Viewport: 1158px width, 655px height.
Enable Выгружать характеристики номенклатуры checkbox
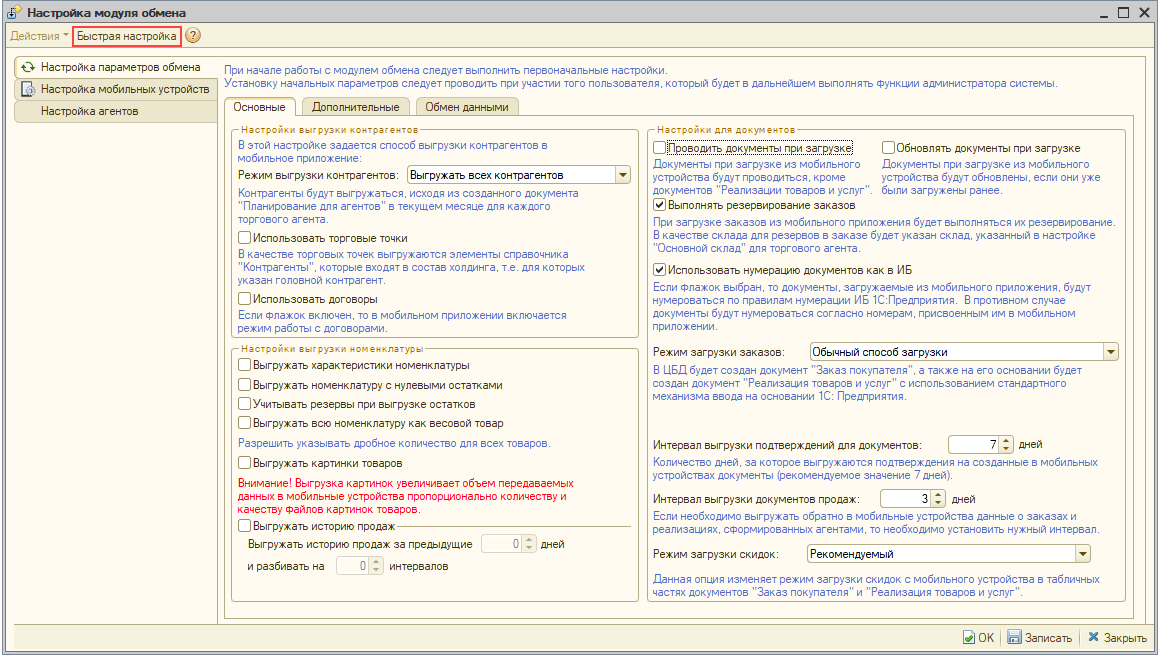tap(244, 365)
